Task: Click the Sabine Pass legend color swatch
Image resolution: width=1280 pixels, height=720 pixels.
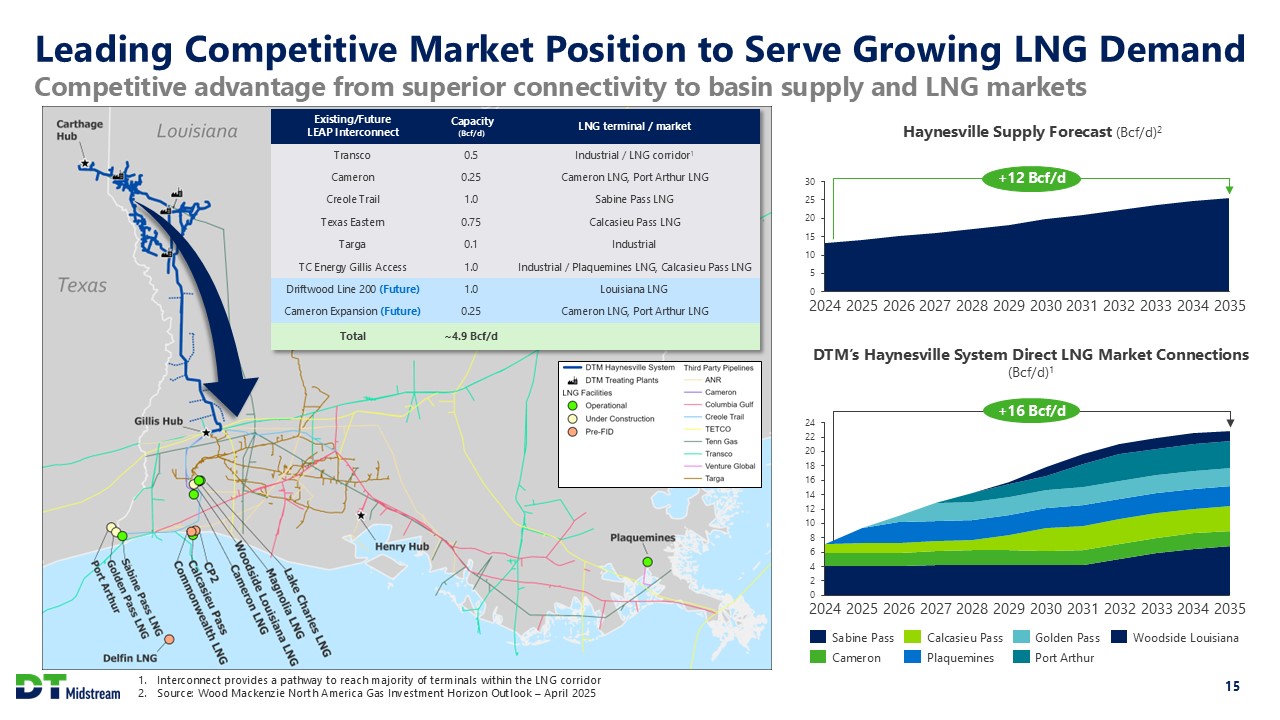Action: (819, 638)
